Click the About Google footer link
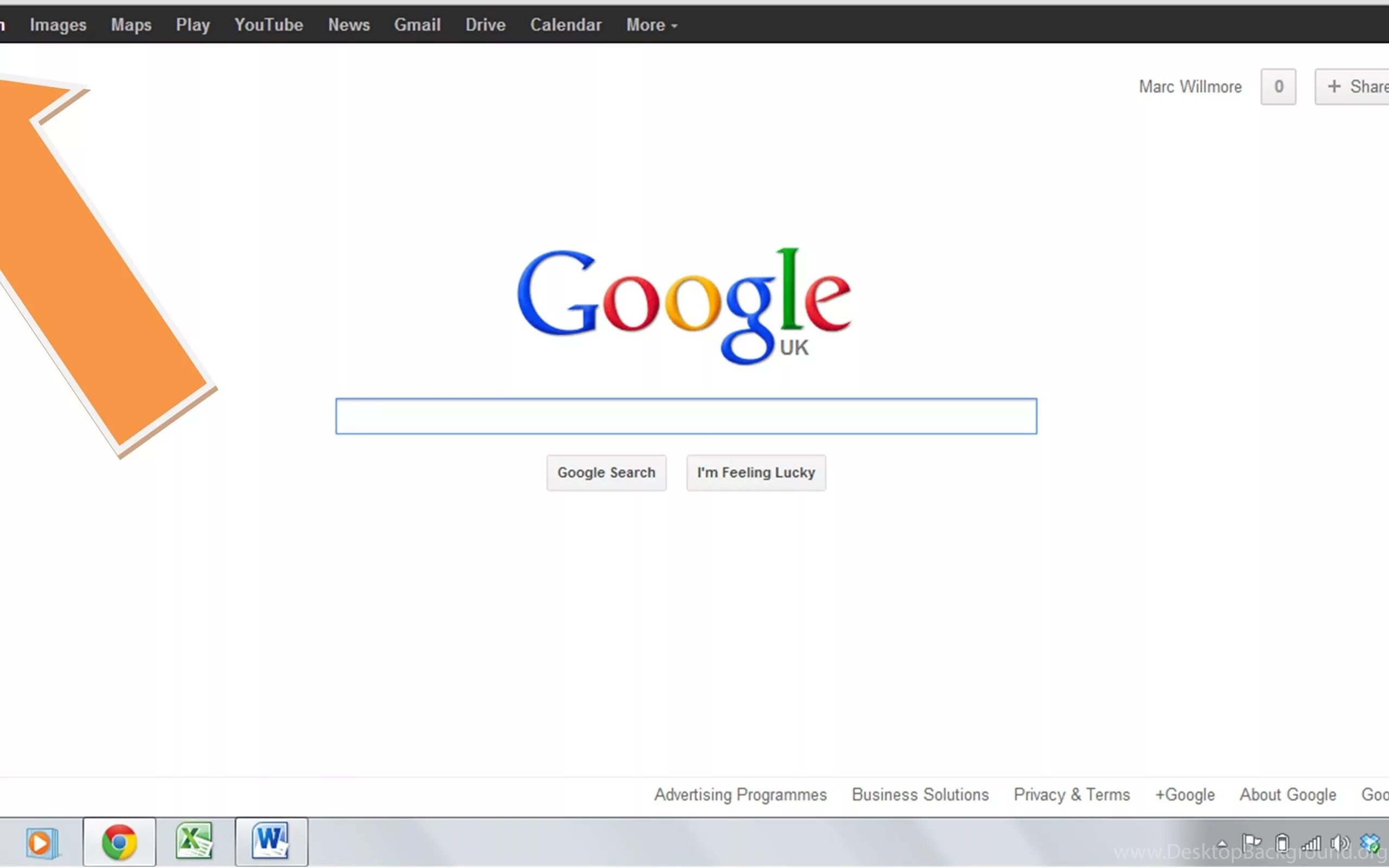 coord(1288,795)
